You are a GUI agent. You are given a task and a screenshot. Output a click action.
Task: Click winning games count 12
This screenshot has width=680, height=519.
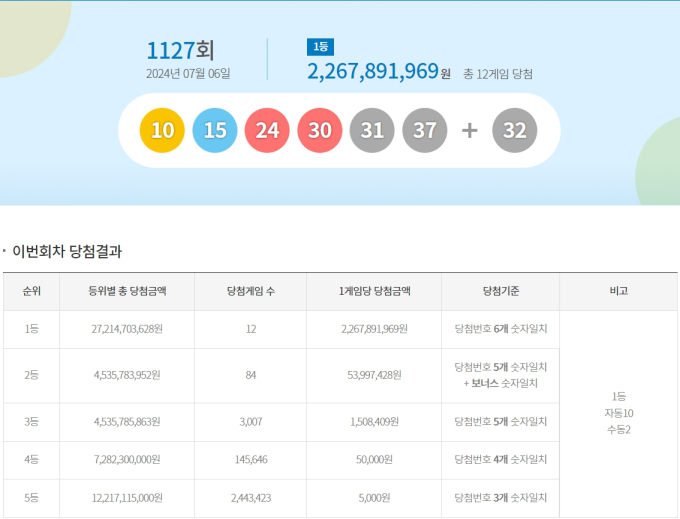[x=251, y=329]
